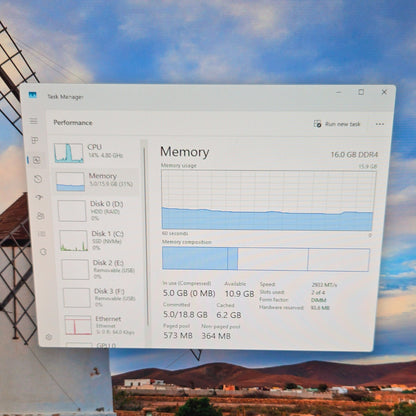Open the App history page icon

(x=38, y=179)
